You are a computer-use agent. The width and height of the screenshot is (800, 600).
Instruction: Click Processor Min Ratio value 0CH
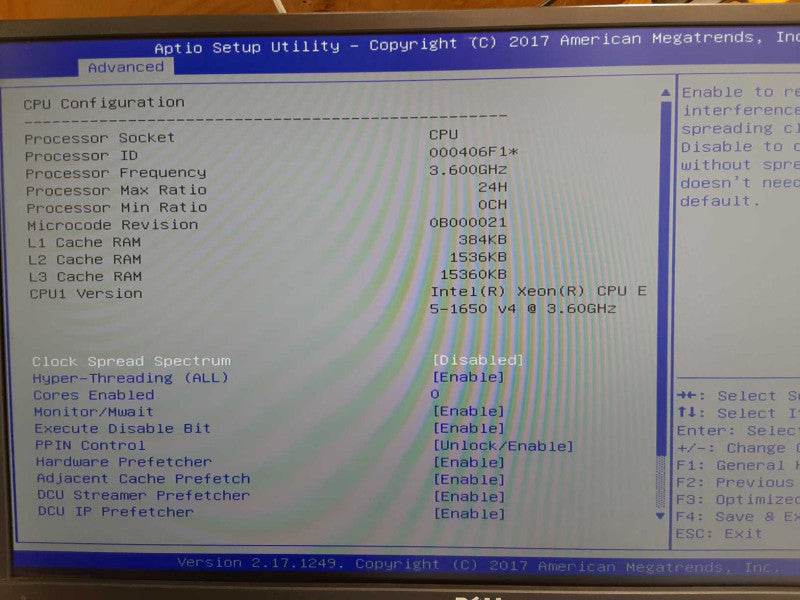point(492,205)
